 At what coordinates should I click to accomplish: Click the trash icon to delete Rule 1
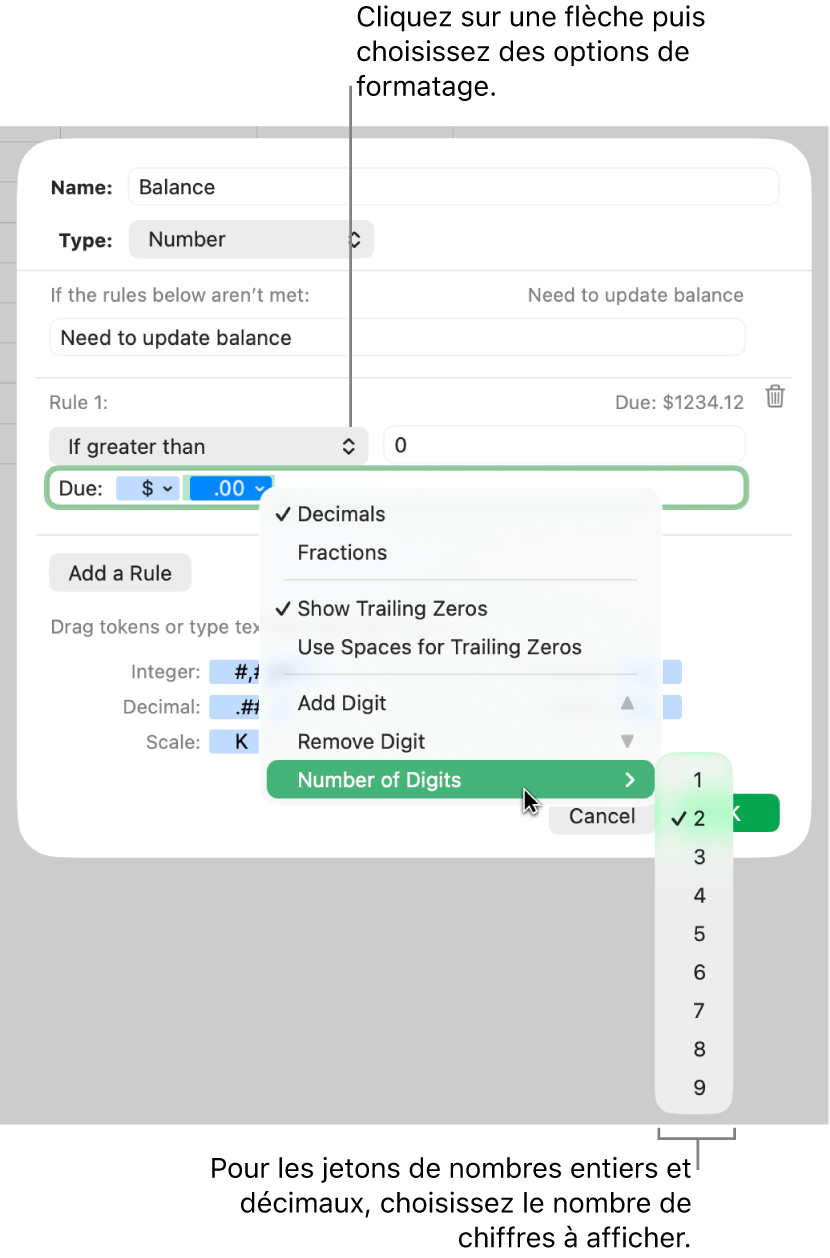[x=776, y=397]
